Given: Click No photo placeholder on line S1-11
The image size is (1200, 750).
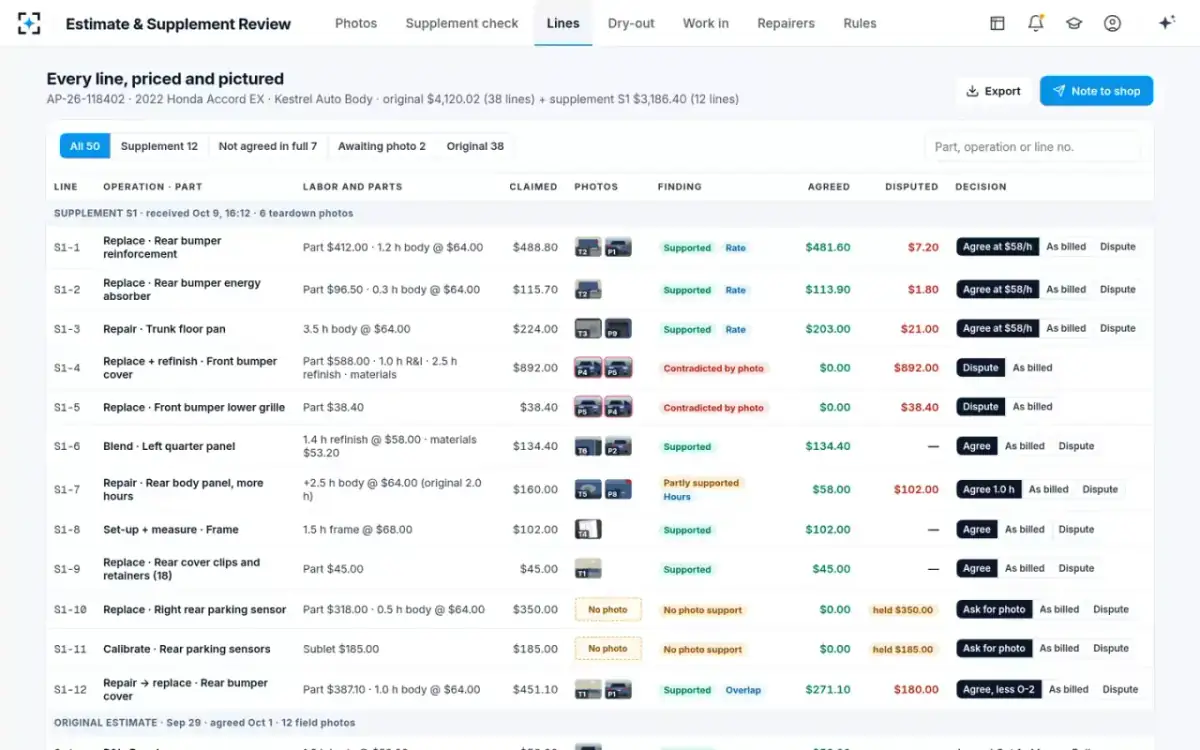Looking at the screenshot, I should click(608, 648).
